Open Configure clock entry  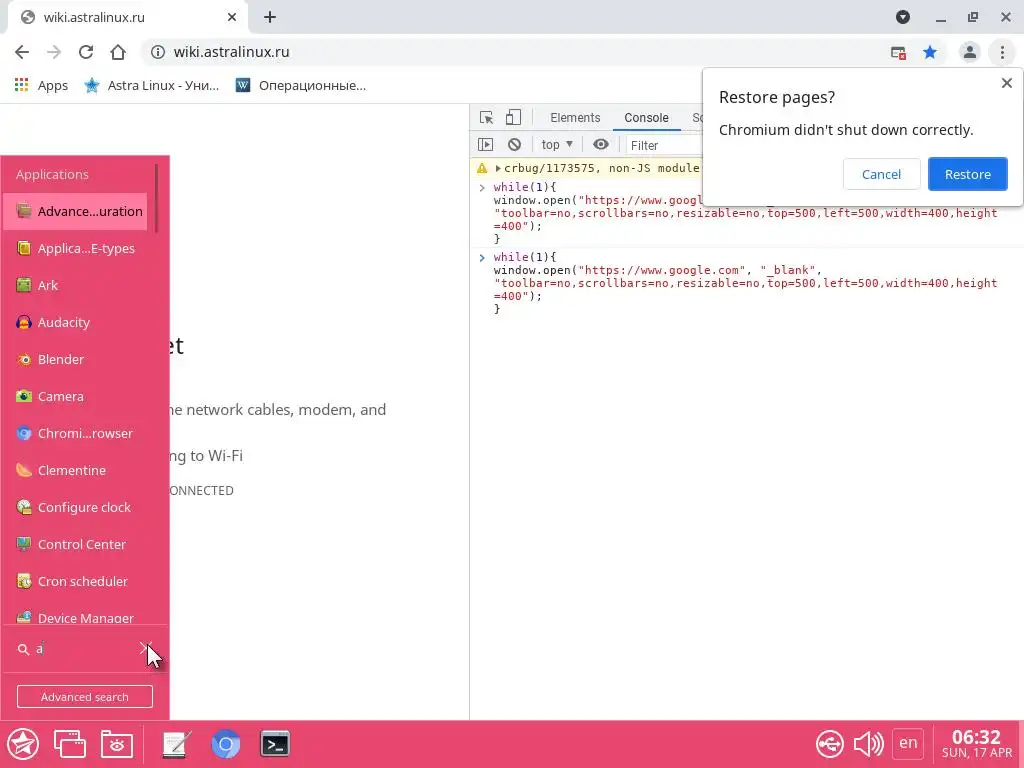click(75, 507)
